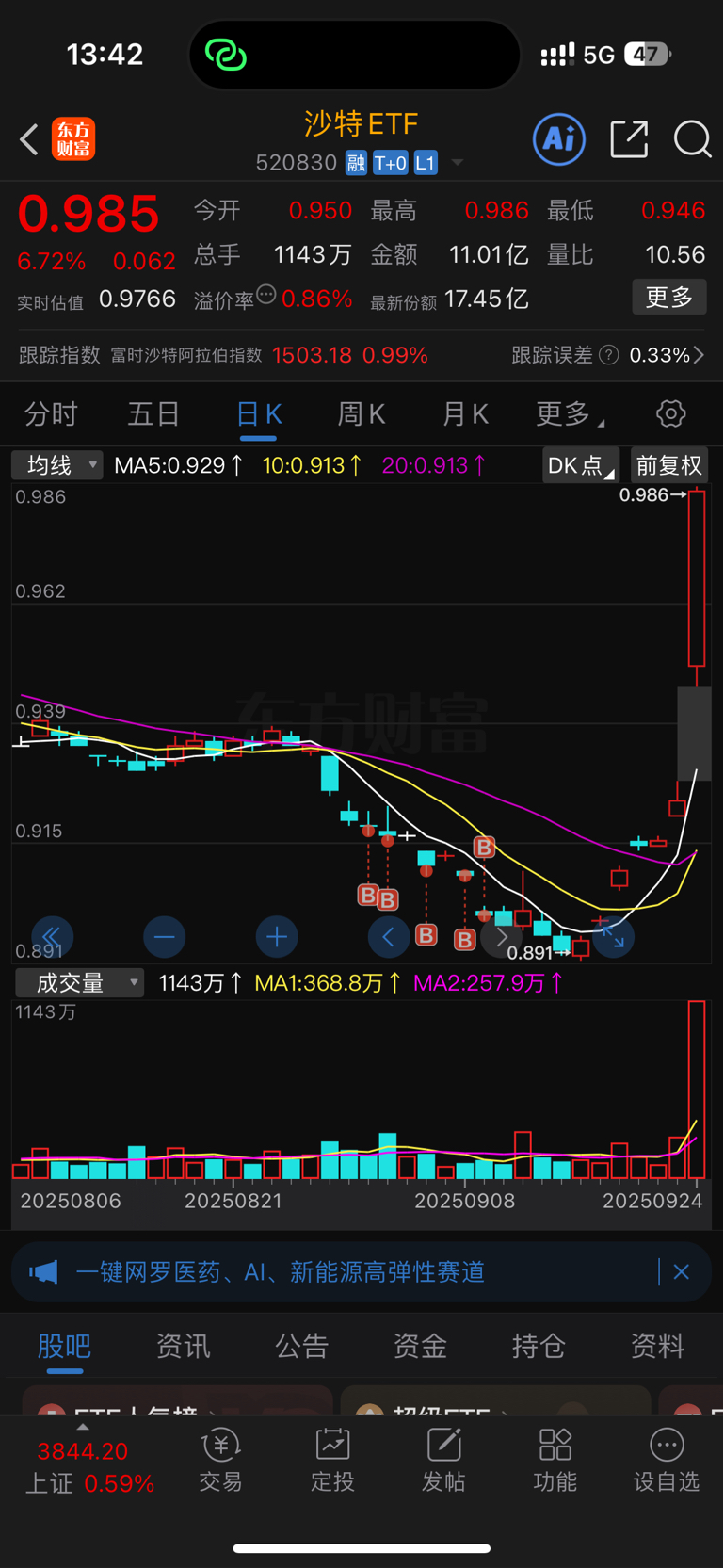Switch to 资金 tab

[x=420, y=1346]
